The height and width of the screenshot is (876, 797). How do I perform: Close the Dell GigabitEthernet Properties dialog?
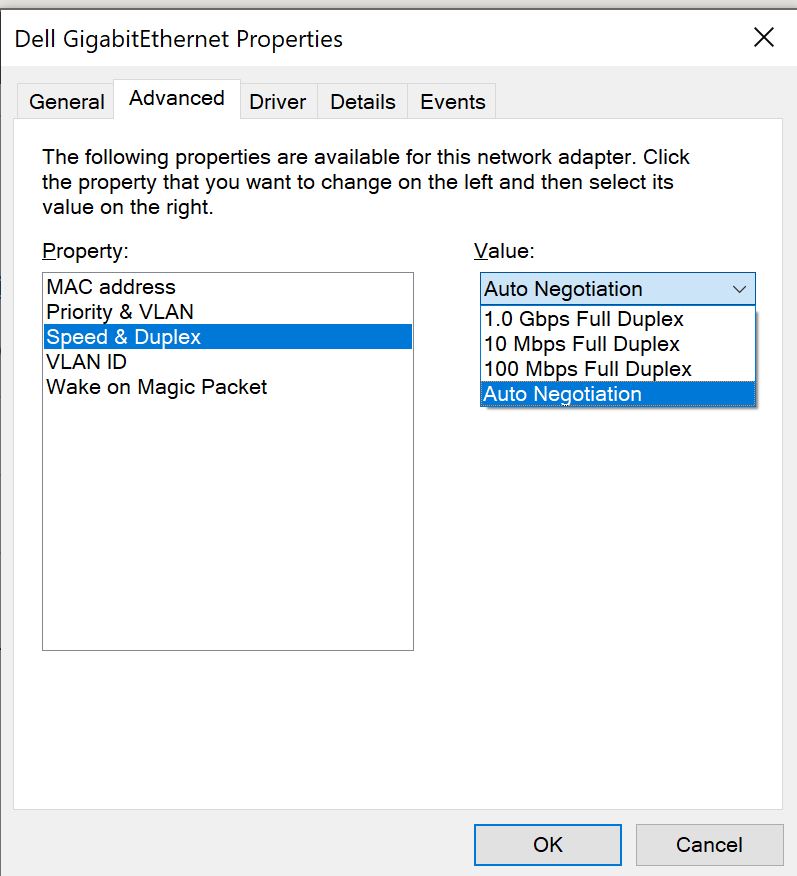tap(763, 38)
